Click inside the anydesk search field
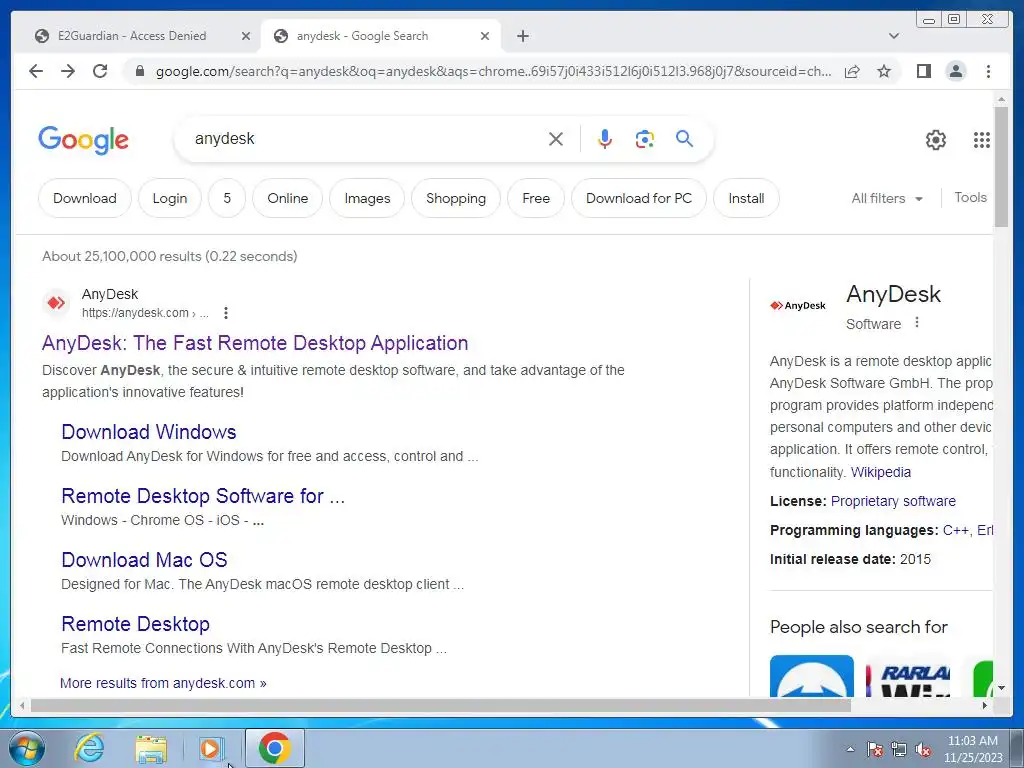This screenshot has width=1024, height=768. click(x=366, y=139)
